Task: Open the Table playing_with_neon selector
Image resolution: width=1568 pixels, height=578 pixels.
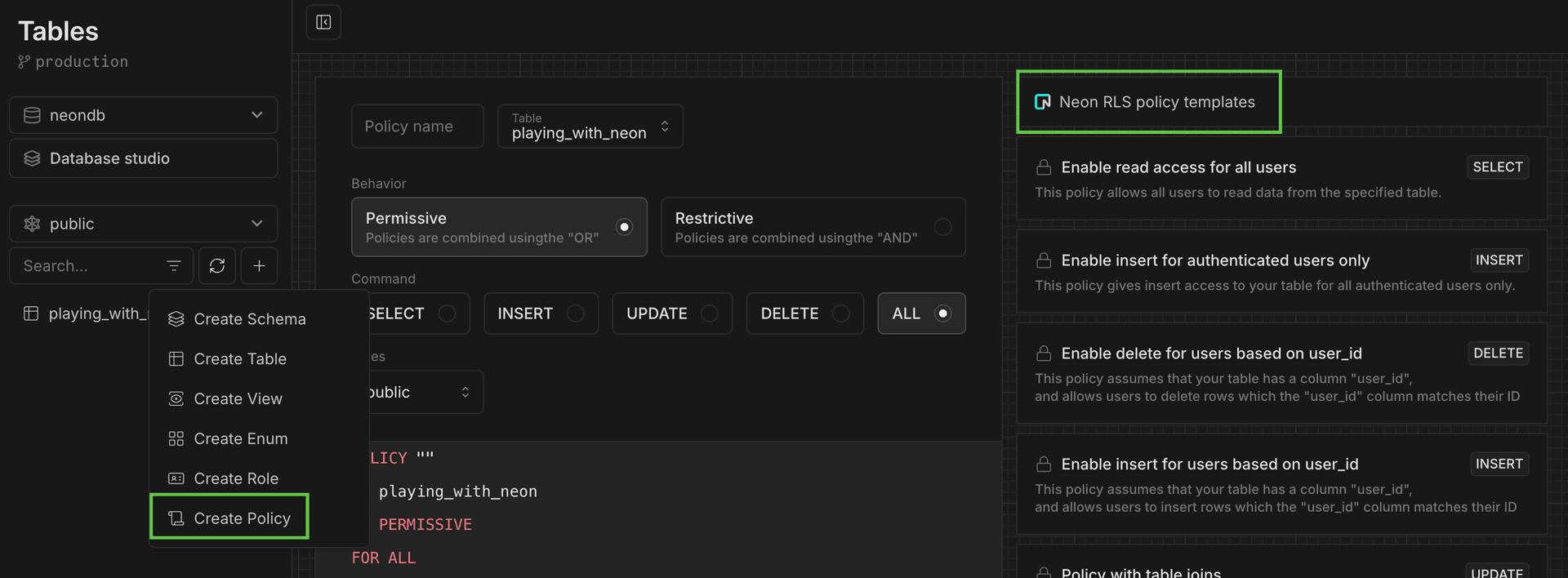Action: pyautogui.click(x=590, y=127)
